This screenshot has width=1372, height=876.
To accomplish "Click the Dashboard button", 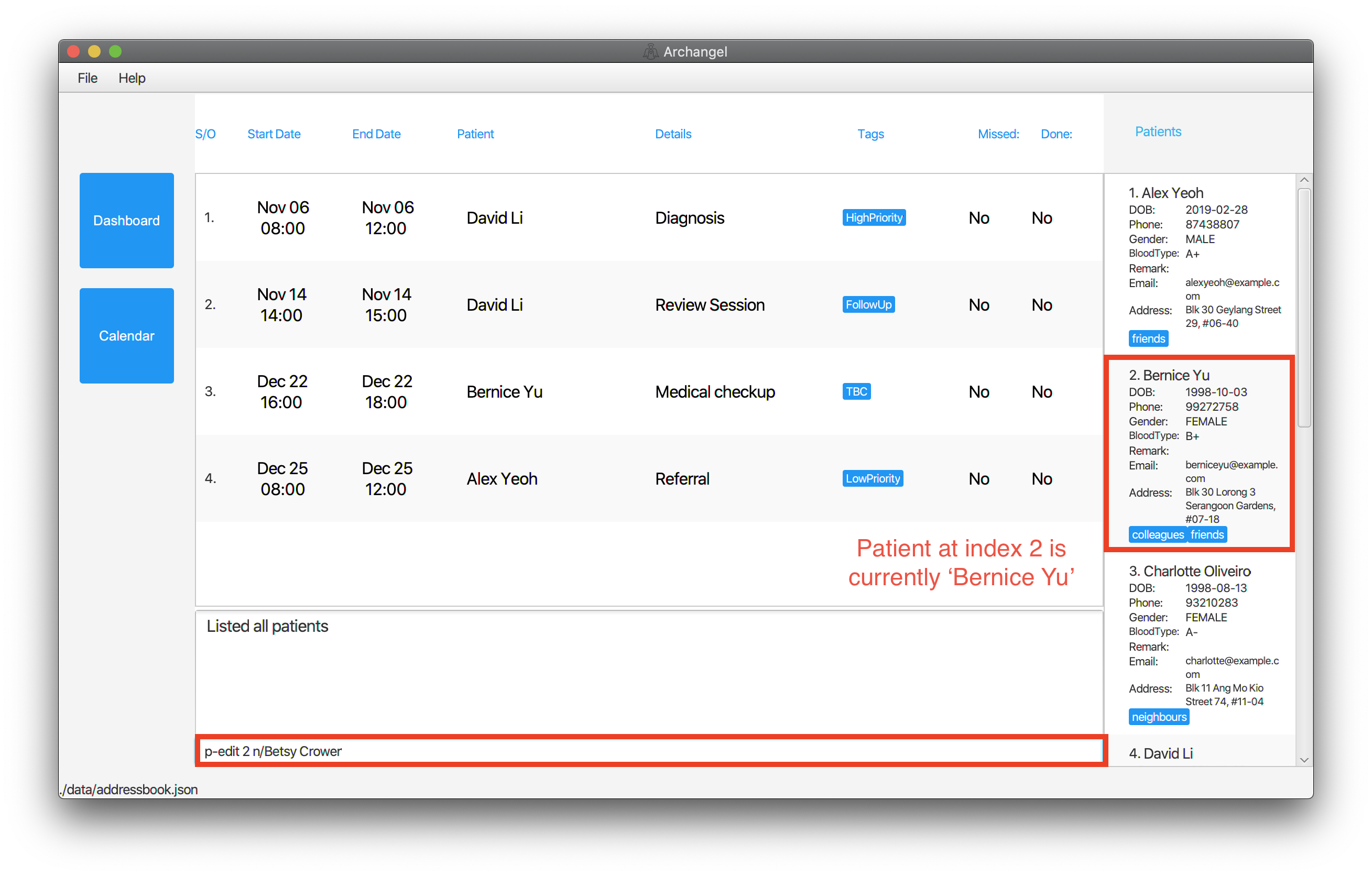I will pos(126,221).
